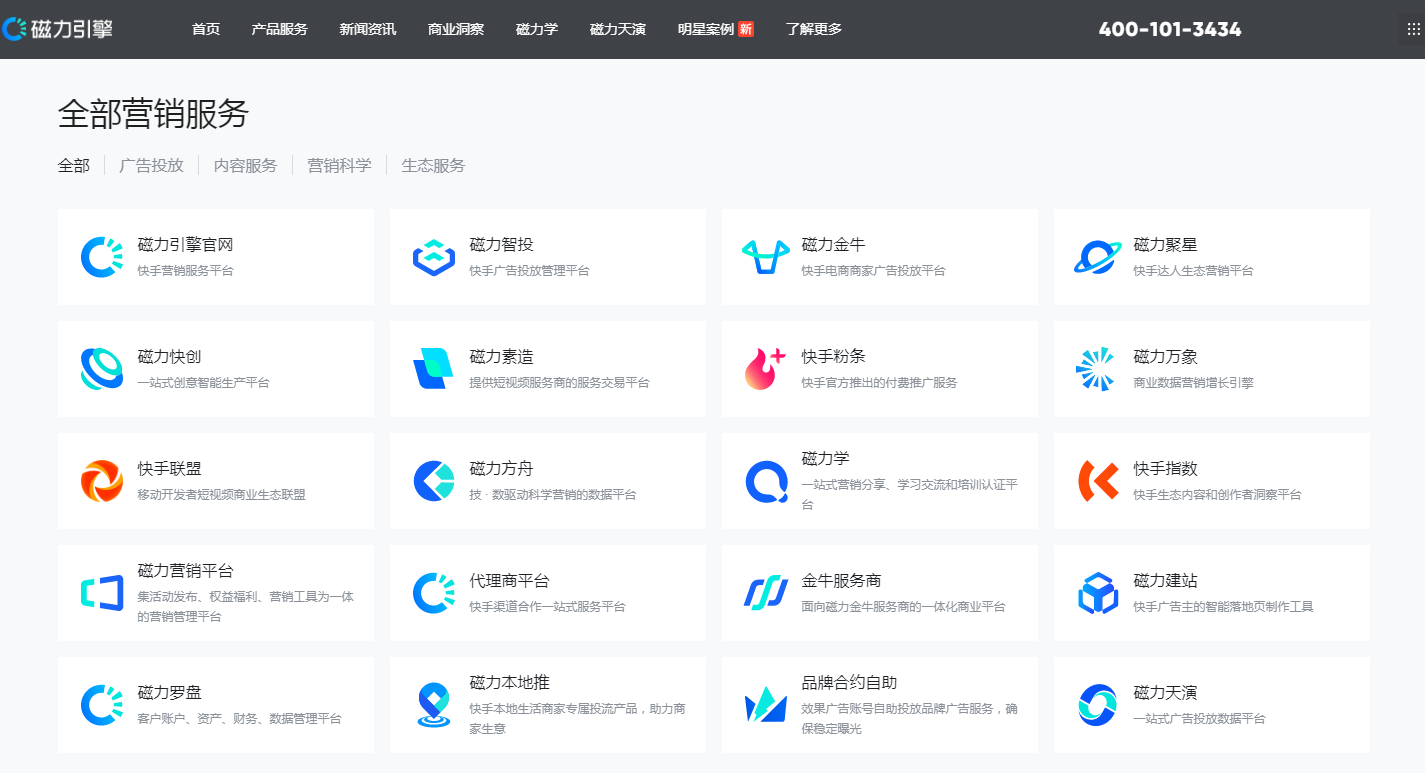Click the 快手指数 orange K icon
Viewport: 1425px width, 773px height.
pyautogui.click(x=1097, y=480)
